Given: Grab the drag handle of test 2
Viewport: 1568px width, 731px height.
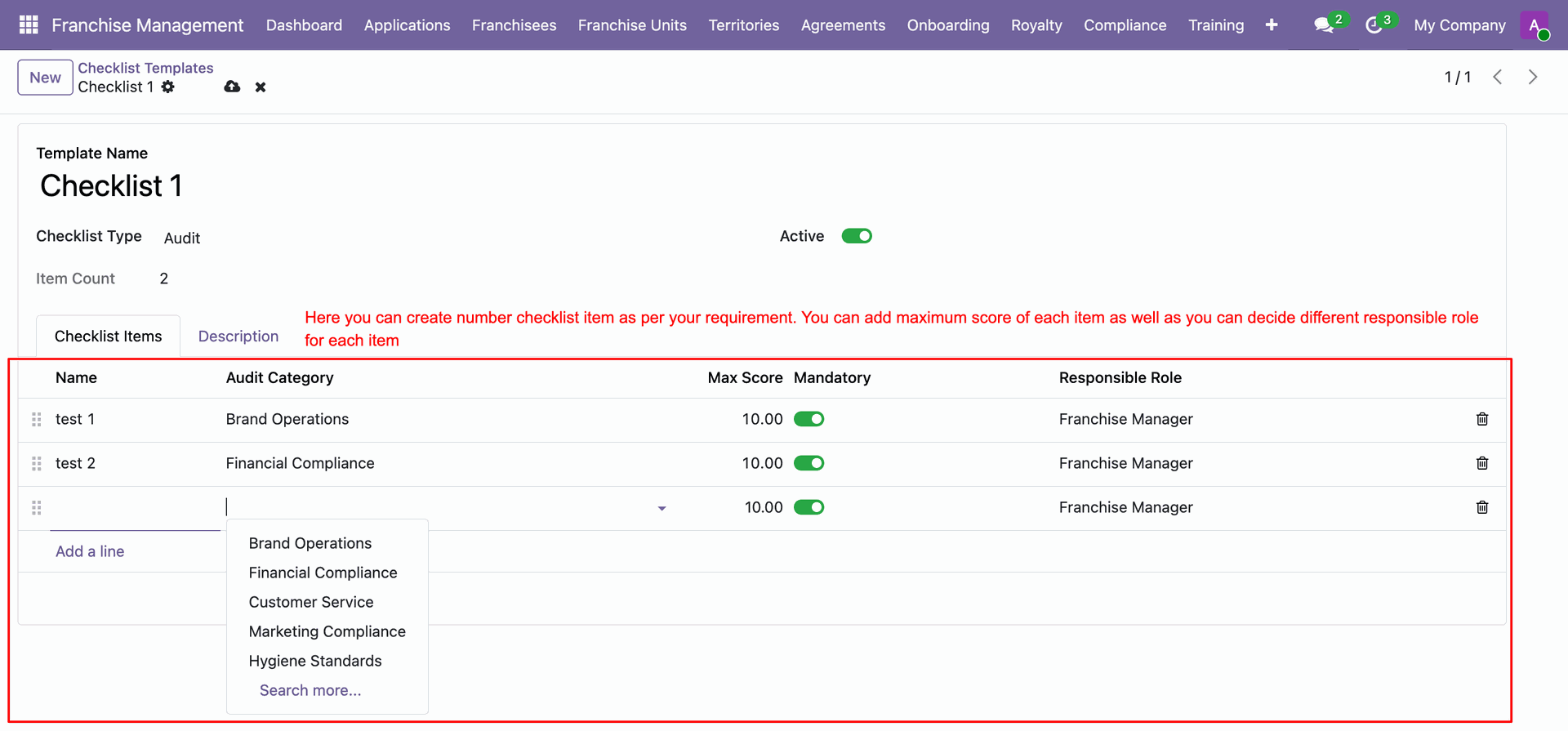Looking at the screenshot, I should (36, 463).
